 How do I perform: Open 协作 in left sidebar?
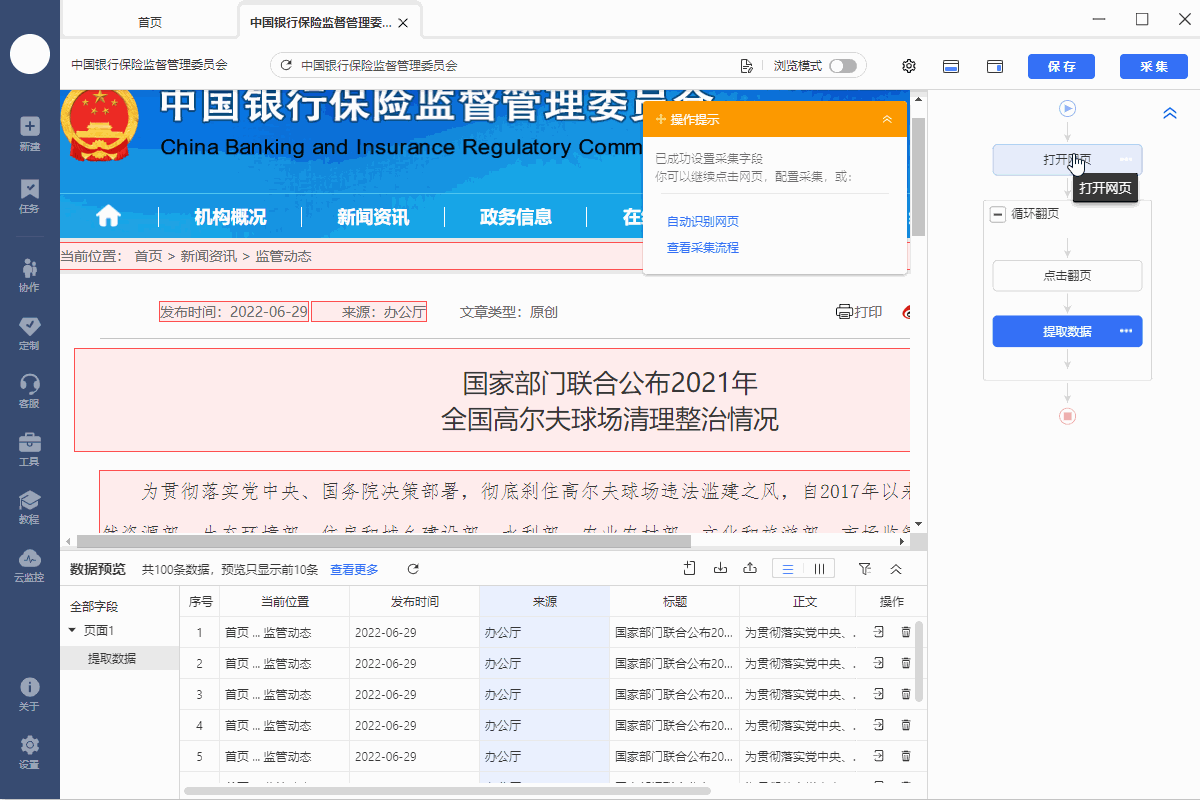point(29,275)
